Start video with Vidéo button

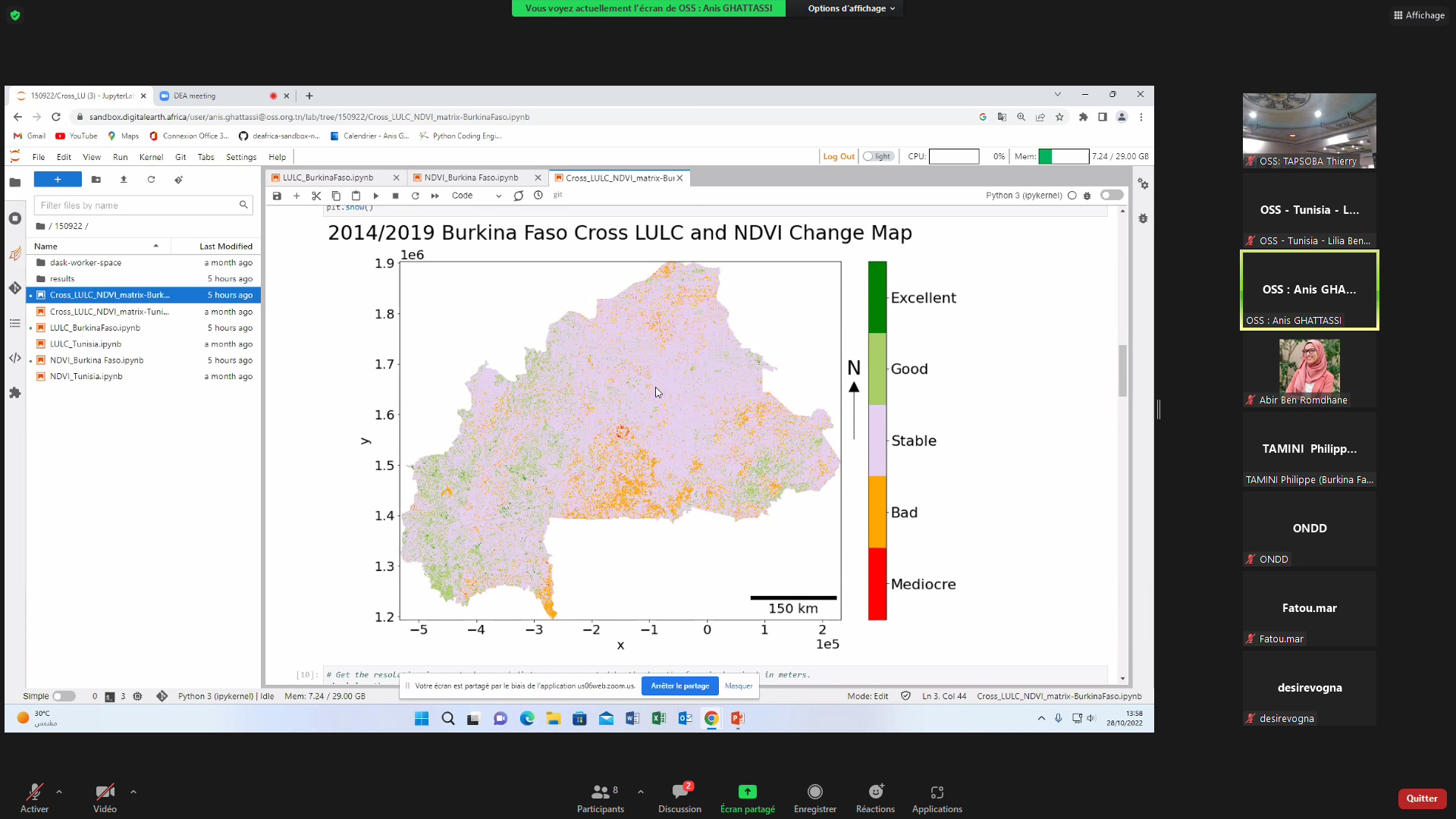tap(105, 799)
